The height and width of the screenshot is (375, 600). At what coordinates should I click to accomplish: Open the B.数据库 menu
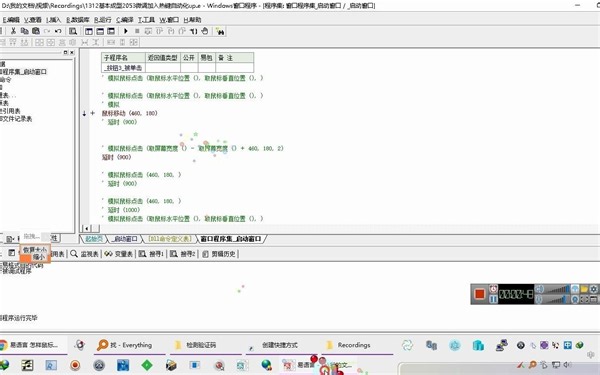(78, 20)
